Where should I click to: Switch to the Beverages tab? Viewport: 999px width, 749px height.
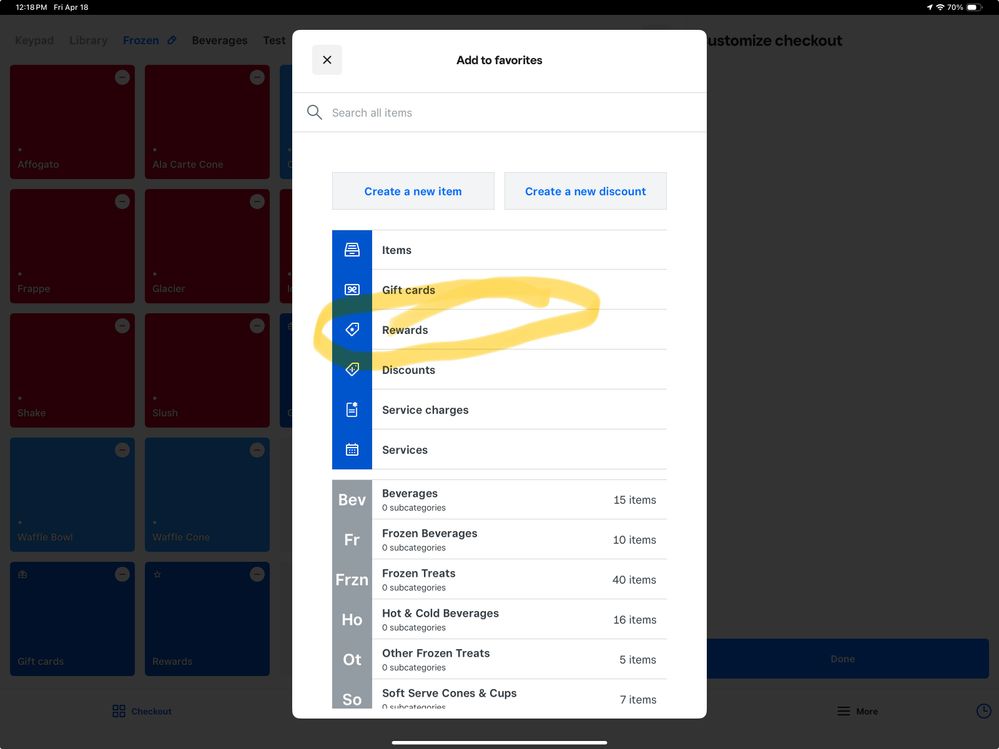click(219, 41)
